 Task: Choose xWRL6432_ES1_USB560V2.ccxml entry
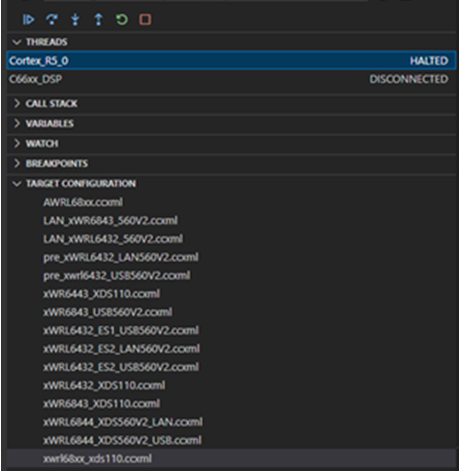pyautogui.click(x=121, y=330)
